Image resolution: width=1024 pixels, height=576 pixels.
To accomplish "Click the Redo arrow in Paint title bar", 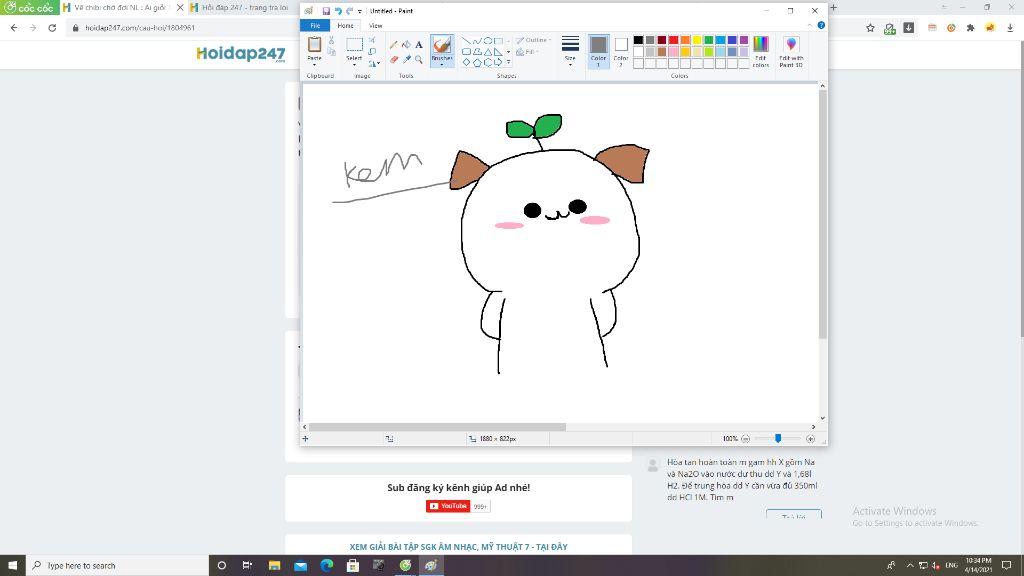I will pos(349,10).
